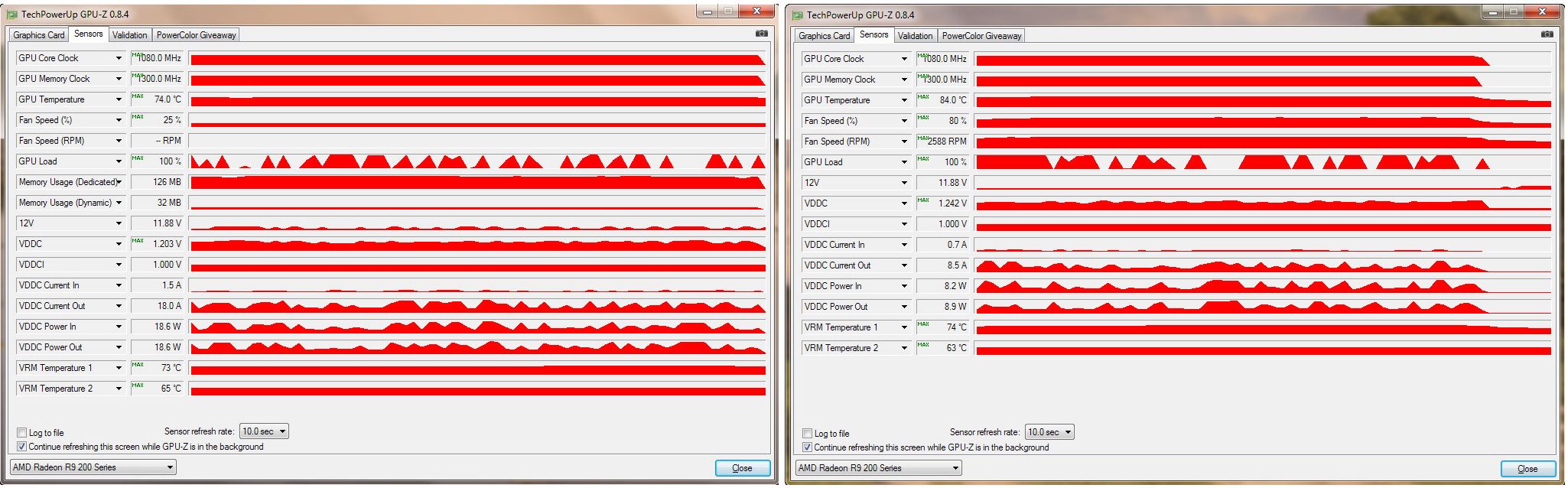Click GPU Load graph in right window

pyautogui.click(x=1263, y=162)
